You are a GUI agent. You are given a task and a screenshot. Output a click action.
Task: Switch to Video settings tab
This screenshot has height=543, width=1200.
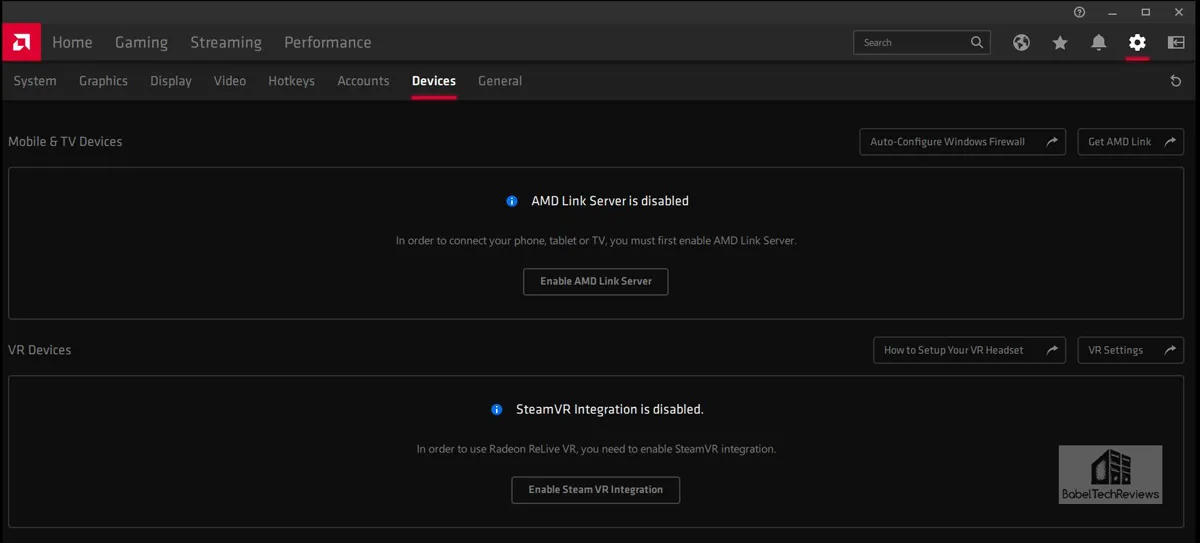click(x=230, y=81)
